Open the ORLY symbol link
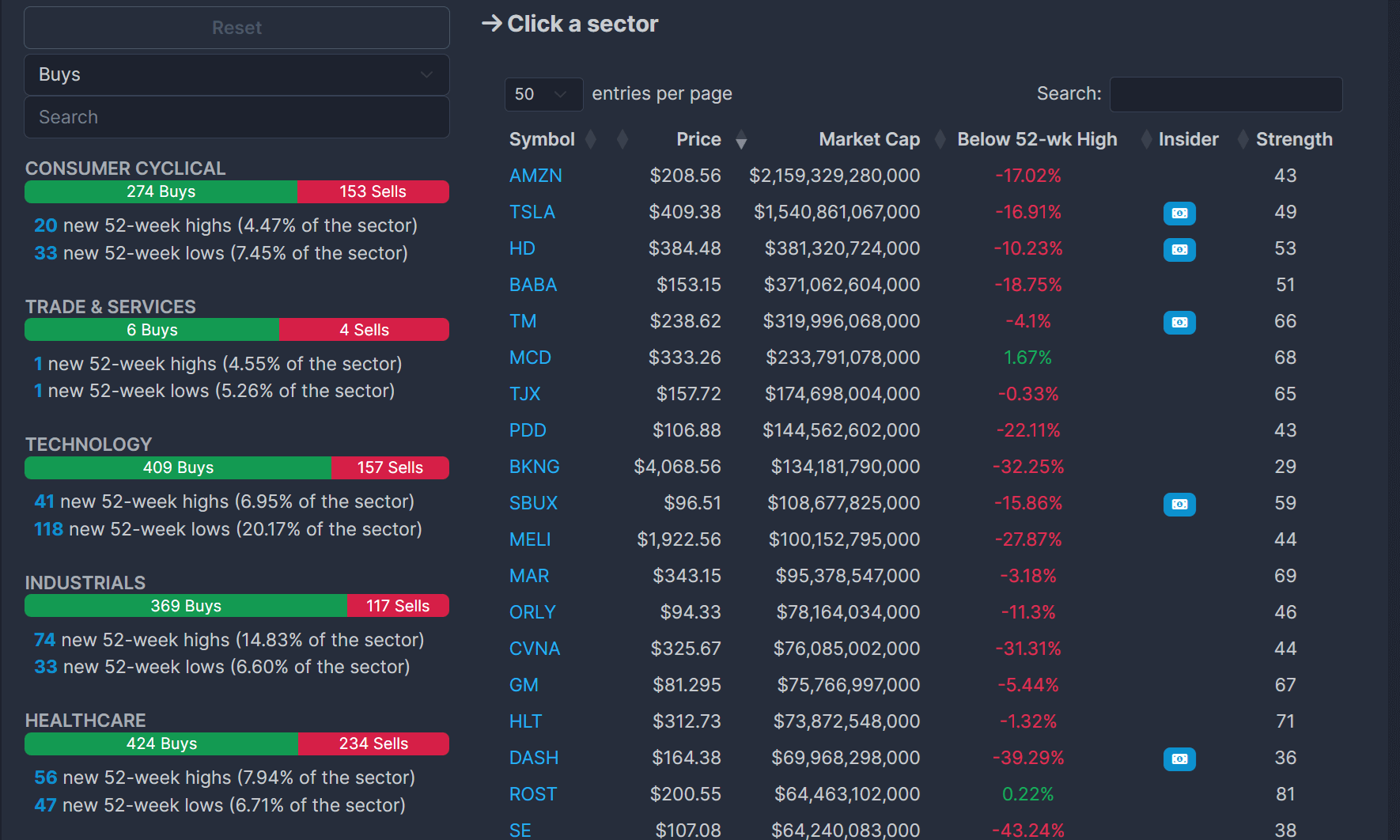Viewport: 1400px width, 840px height. coord(532,612)
